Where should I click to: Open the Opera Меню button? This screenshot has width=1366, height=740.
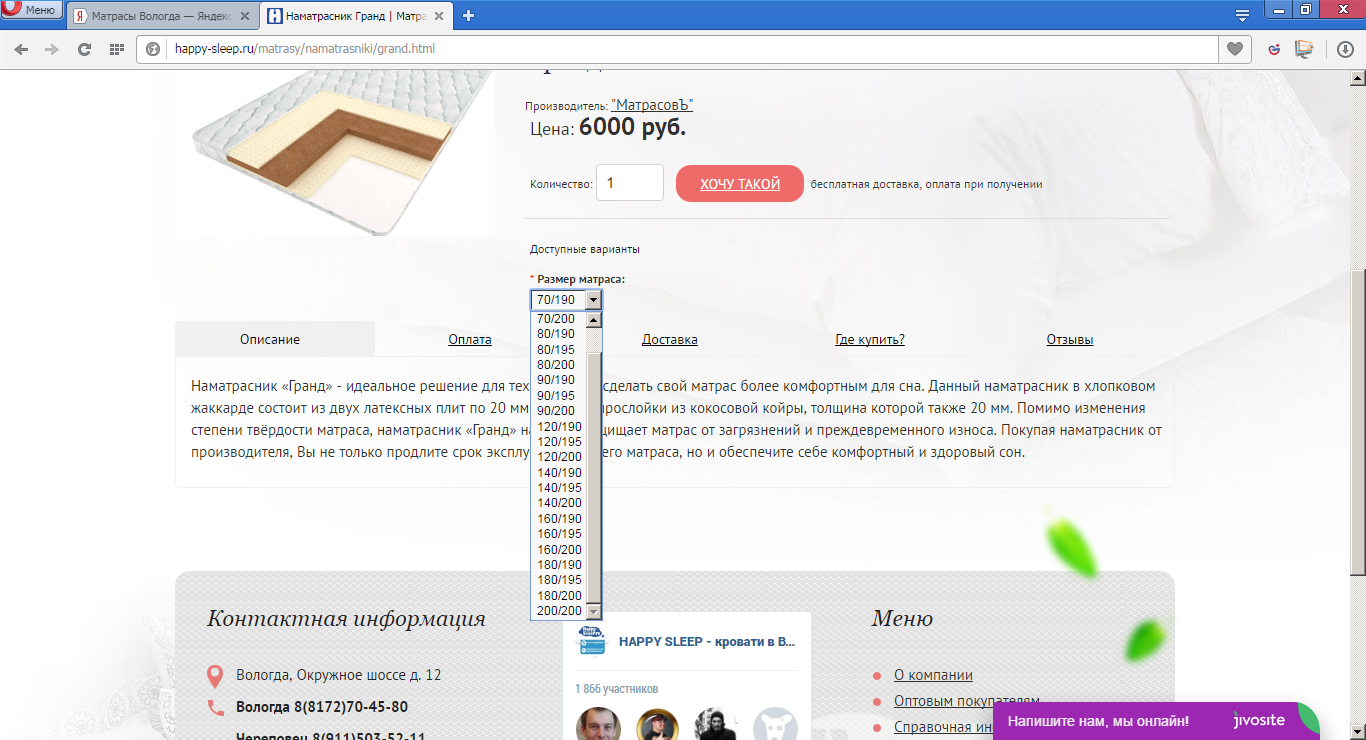(32, 10)
